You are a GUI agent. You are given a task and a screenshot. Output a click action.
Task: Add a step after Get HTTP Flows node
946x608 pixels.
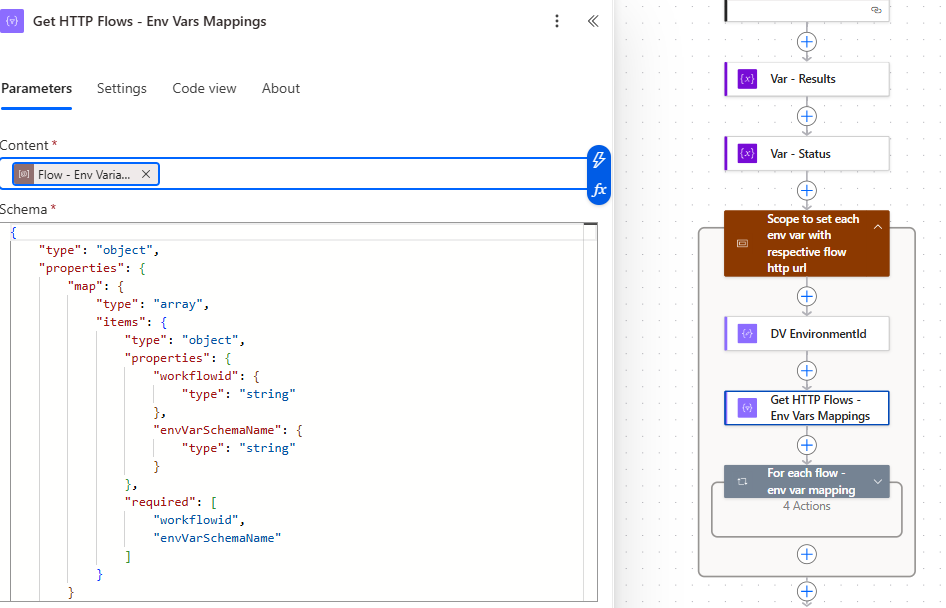click(806, 443)
